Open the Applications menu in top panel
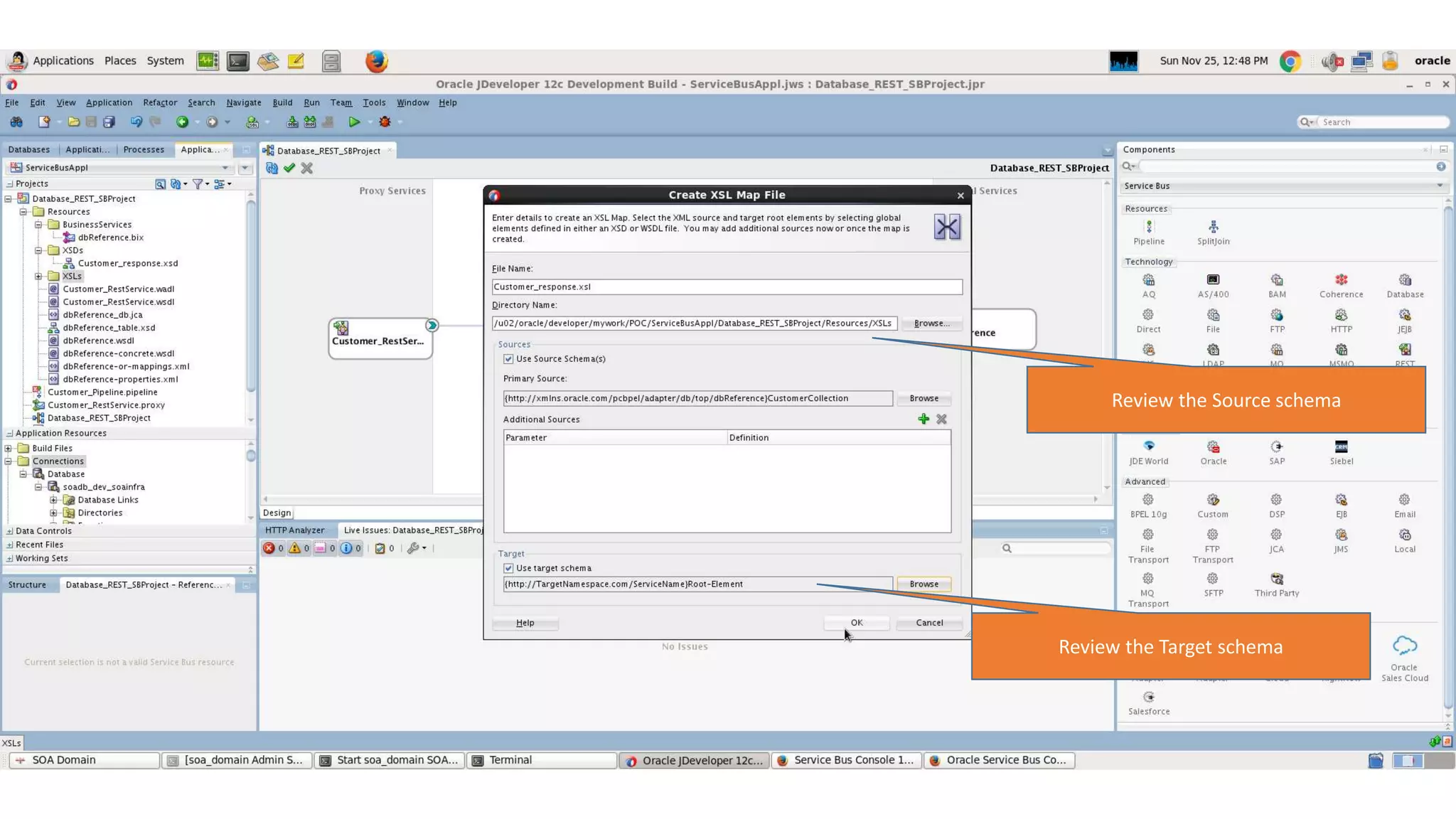The width and height of the screenshot is (1456, 819). 63,61
